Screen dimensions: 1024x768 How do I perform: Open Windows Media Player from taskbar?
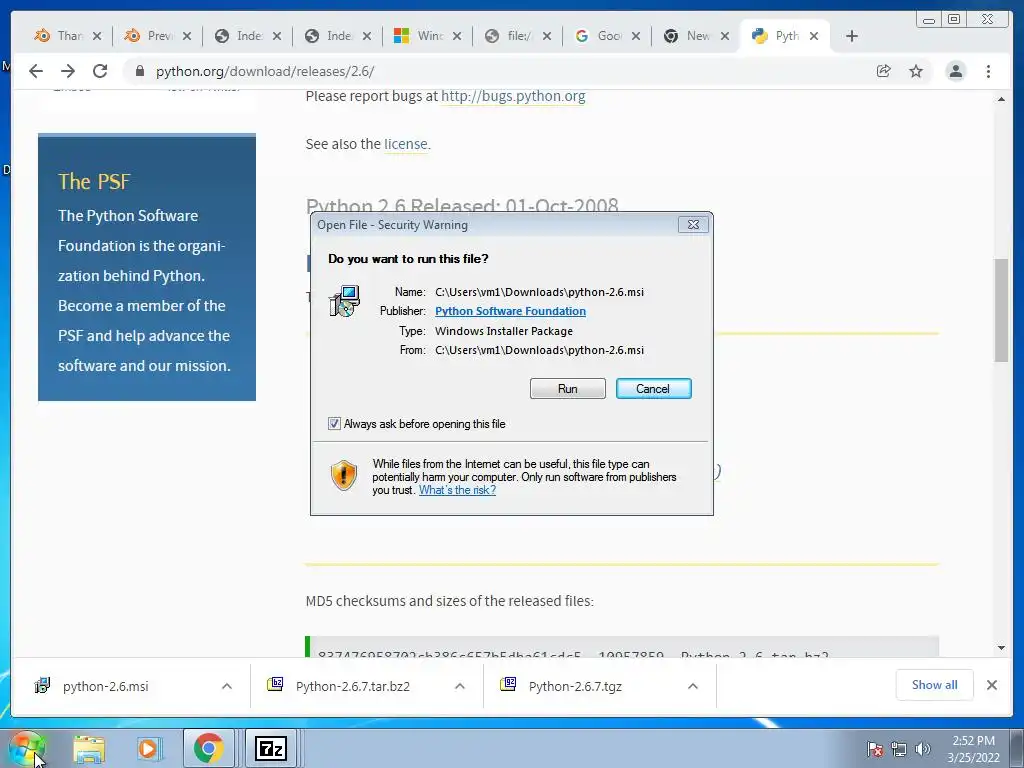coord(149,748)
